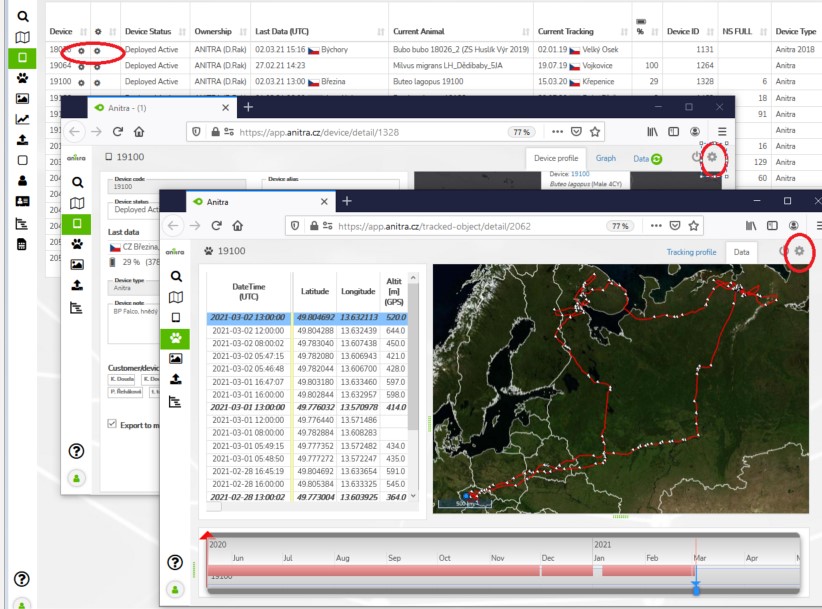Select the data row 2021-03-01 13:00:00

(x=307, y=407)
